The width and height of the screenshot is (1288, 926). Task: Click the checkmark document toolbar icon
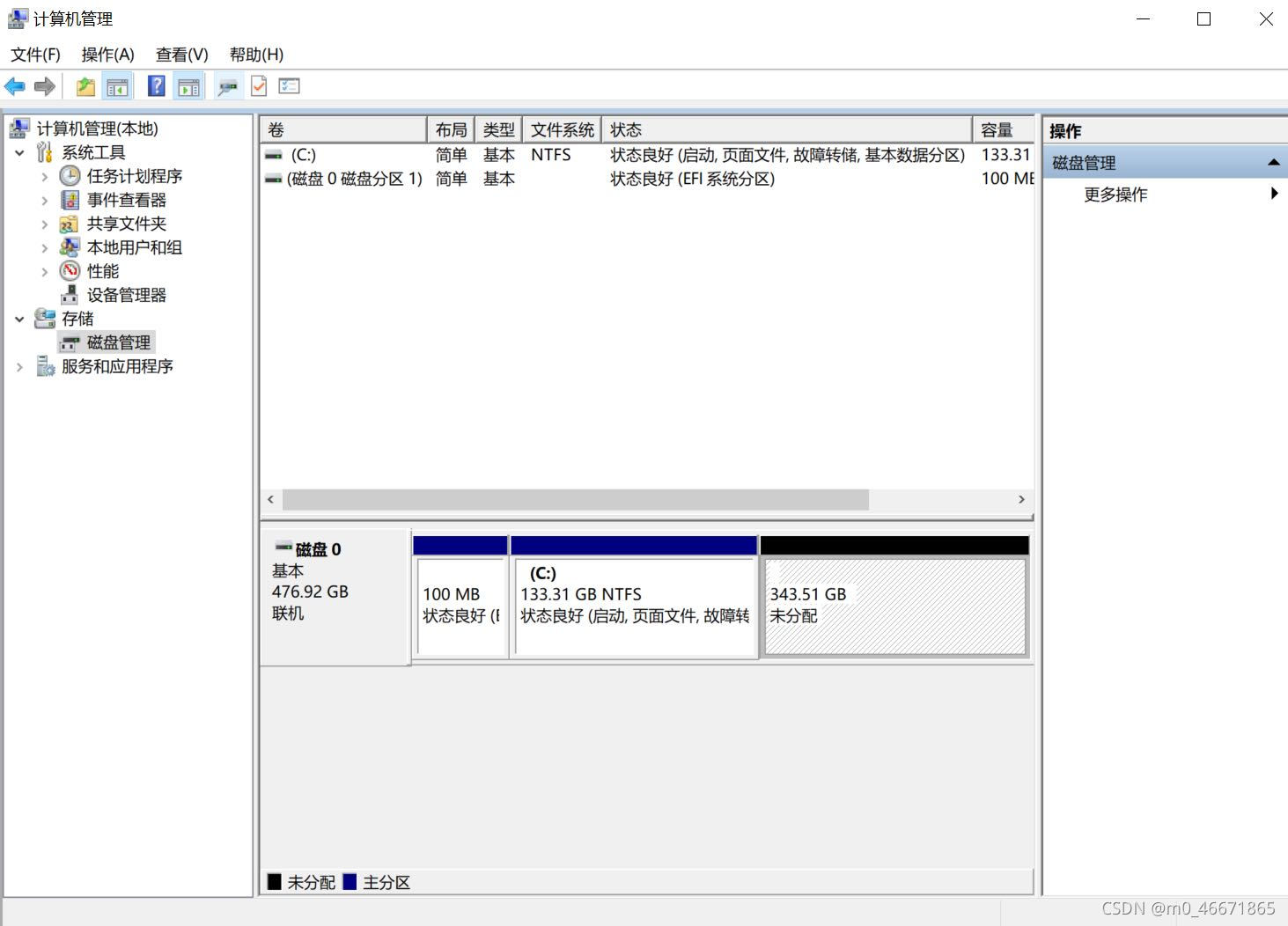[x=259, y=86]
